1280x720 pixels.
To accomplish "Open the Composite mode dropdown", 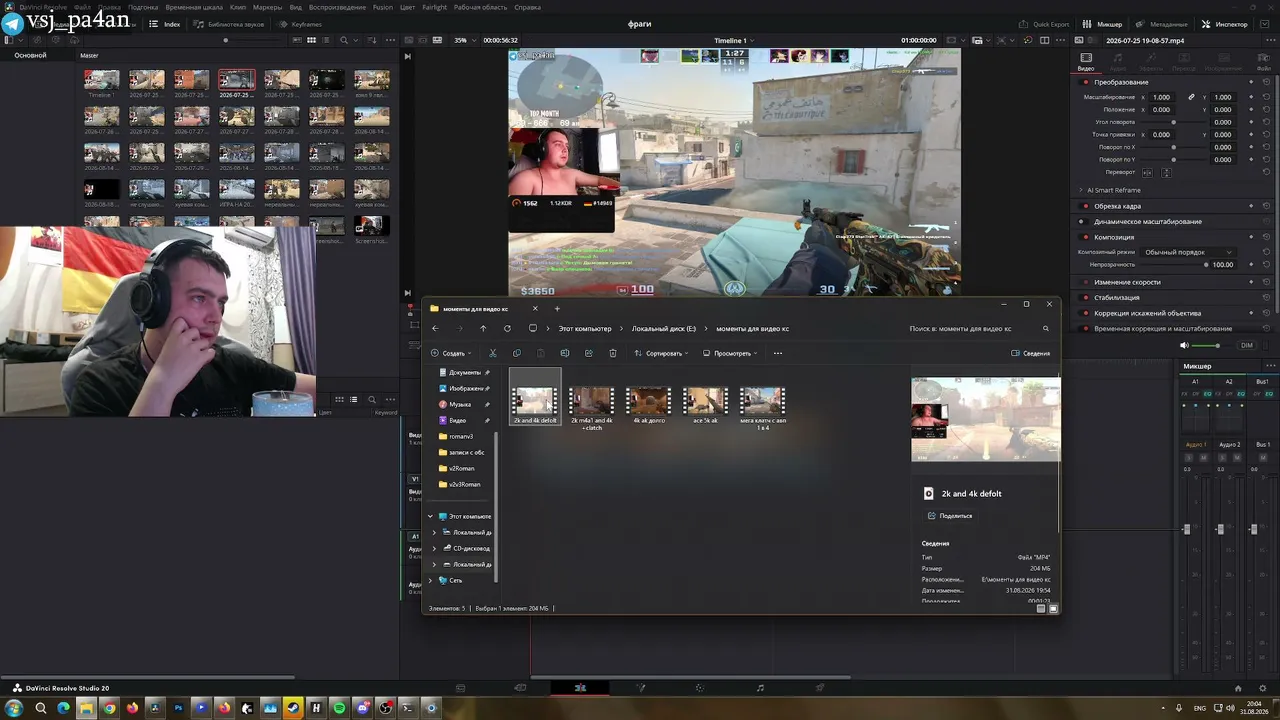I will click(x=1188, y=252).
